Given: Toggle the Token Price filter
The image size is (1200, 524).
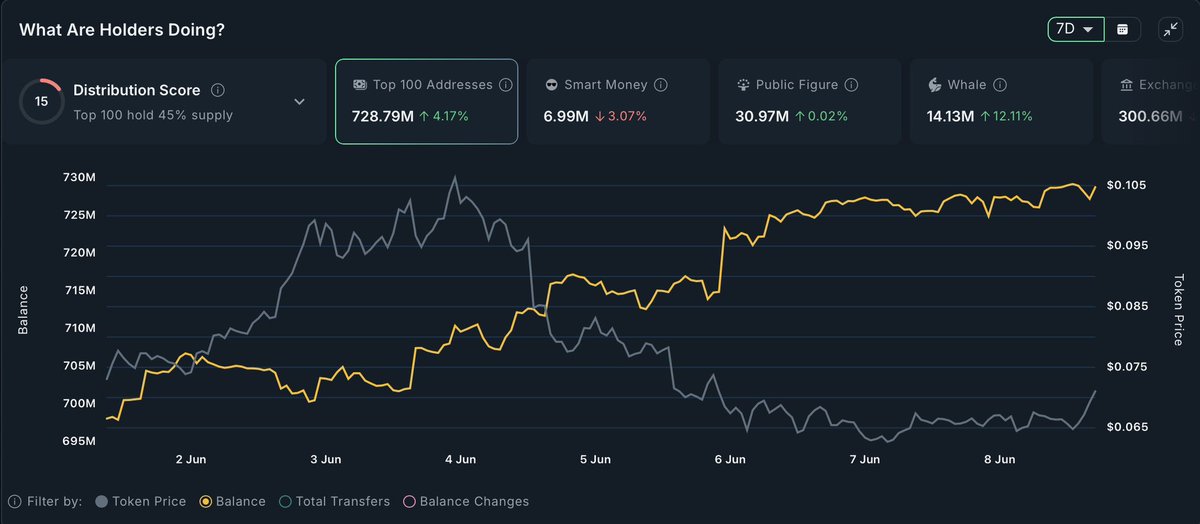Looking at the screenshot, I should click(140, 501).
